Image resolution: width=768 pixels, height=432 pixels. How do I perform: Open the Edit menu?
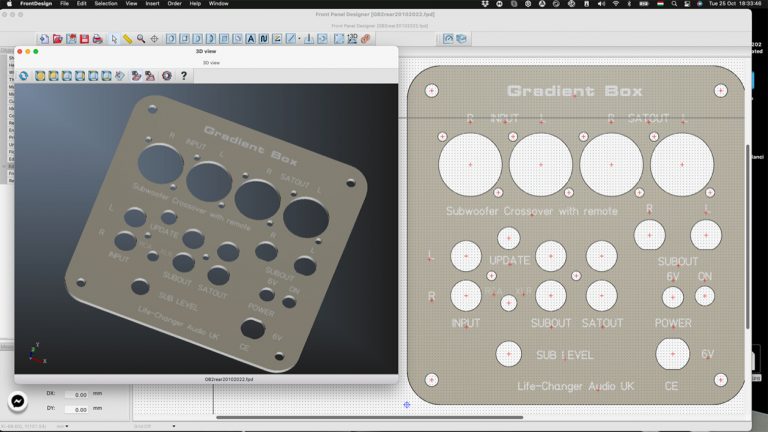pos(81,3)
